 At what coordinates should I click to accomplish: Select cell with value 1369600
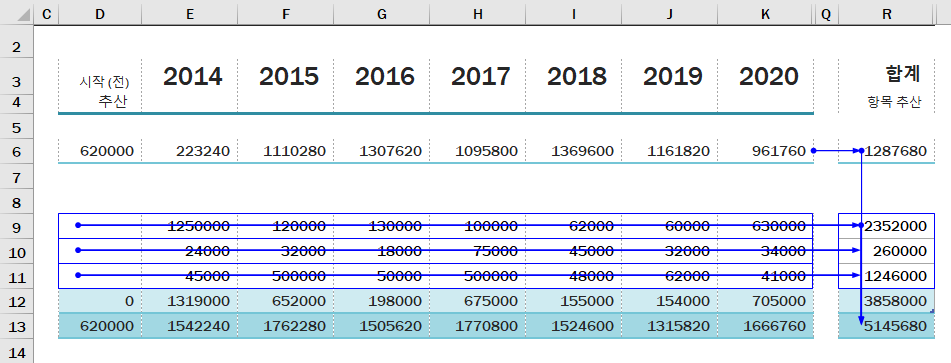[574, 152]
